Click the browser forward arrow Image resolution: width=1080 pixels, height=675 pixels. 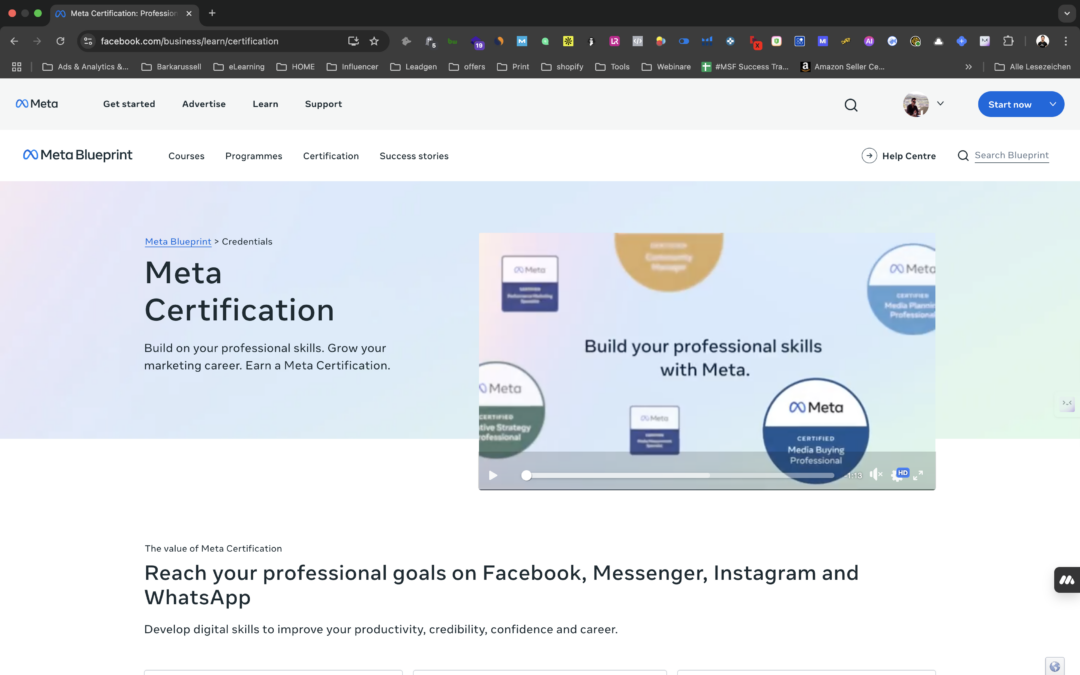(x=37, y=41)
